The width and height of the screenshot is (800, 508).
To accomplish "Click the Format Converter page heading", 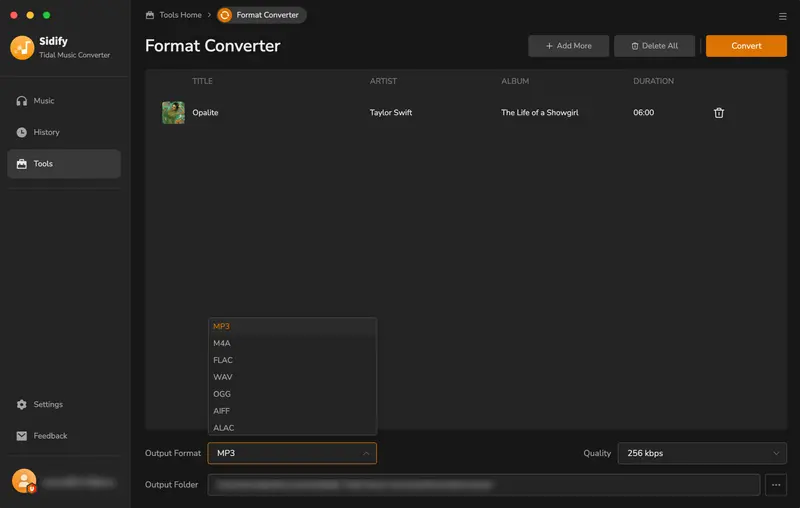I will (213, 46).
